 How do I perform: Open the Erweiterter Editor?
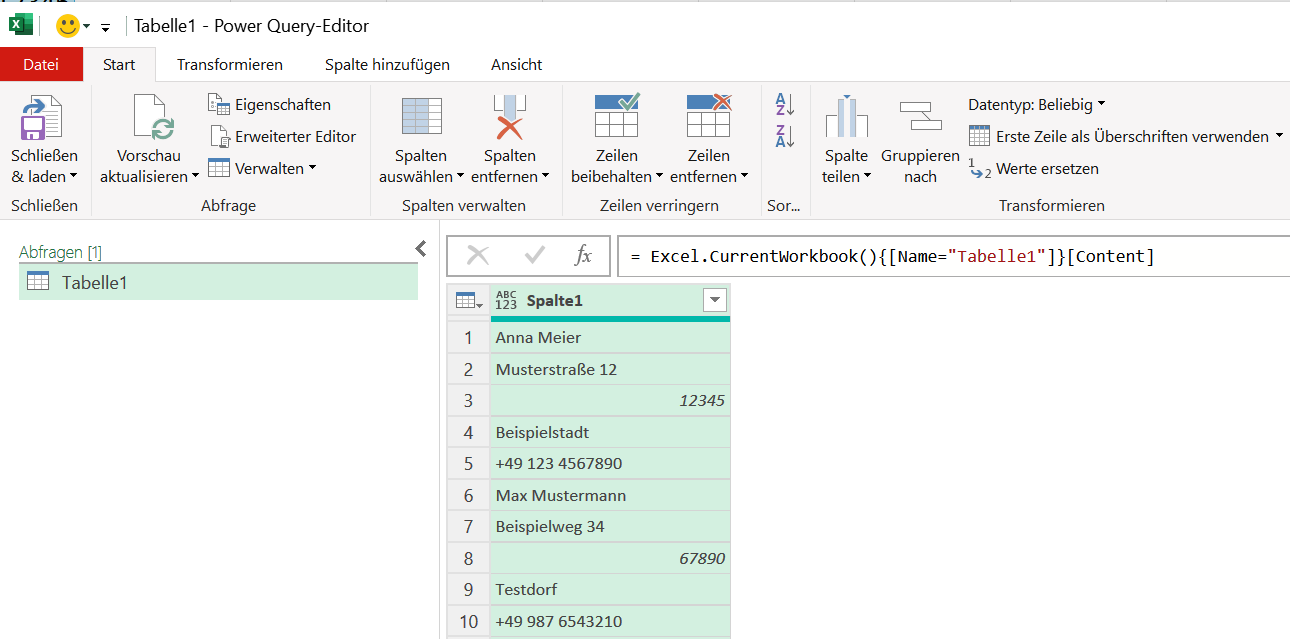282,136
